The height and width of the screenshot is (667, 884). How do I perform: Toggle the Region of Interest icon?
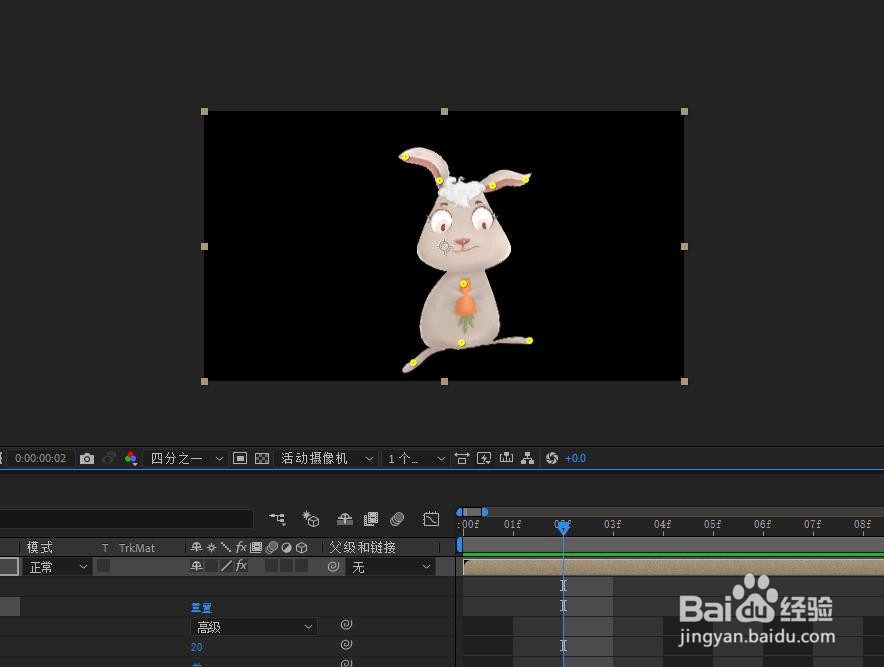pos(240,458)
